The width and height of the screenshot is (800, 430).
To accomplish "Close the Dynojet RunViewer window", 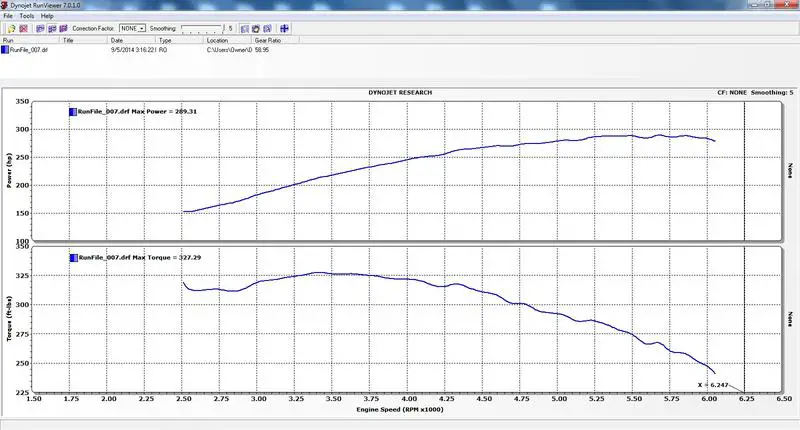I will 786,4.
